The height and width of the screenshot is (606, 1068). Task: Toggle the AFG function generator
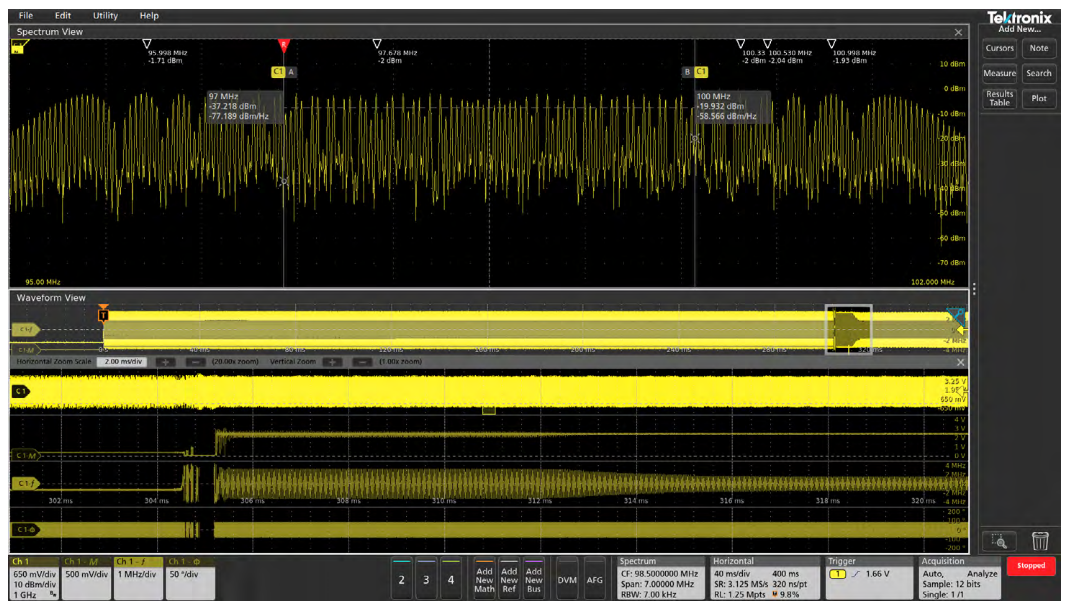595,579
